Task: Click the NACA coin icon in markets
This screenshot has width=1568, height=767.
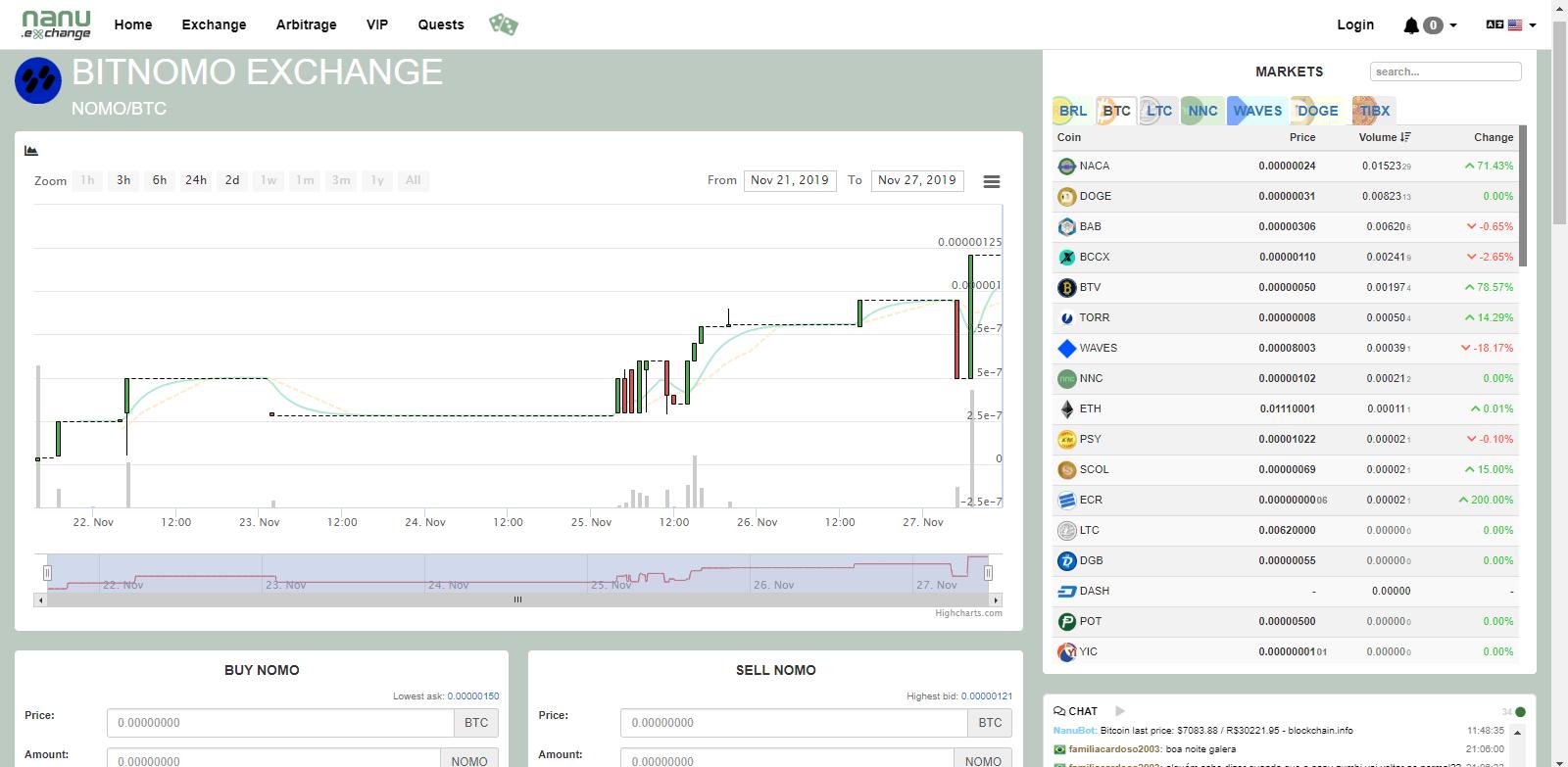Action: click(1066, 167)
